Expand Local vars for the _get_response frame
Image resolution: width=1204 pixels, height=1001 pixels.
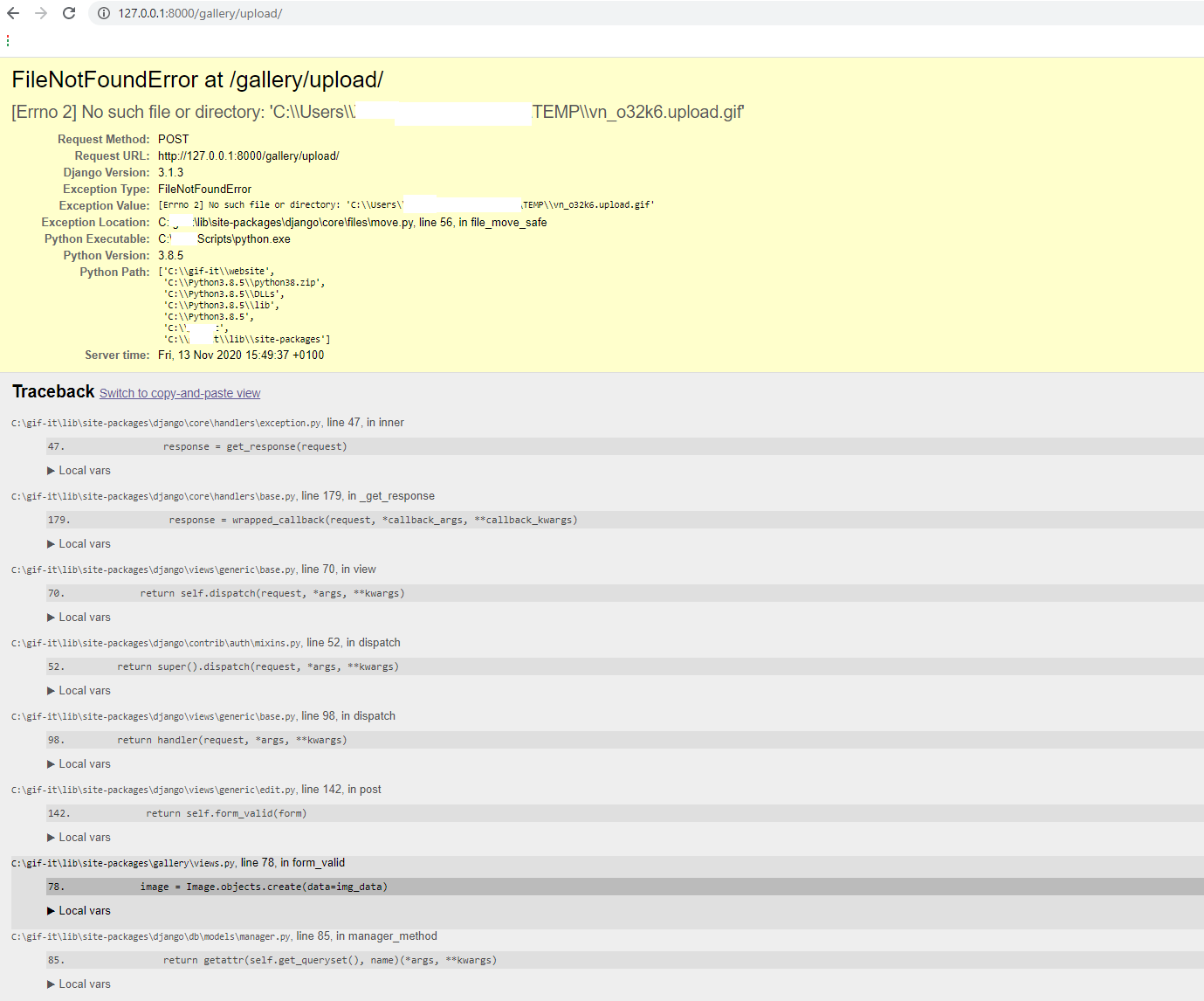(79, 543)
